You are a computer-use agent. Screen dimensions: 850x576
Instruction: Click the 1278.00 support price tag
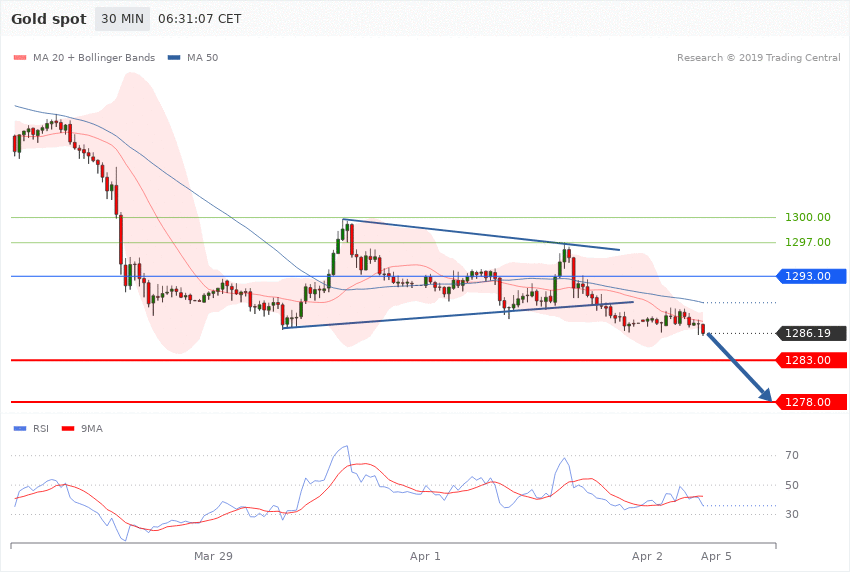click(x=812, y=402)
